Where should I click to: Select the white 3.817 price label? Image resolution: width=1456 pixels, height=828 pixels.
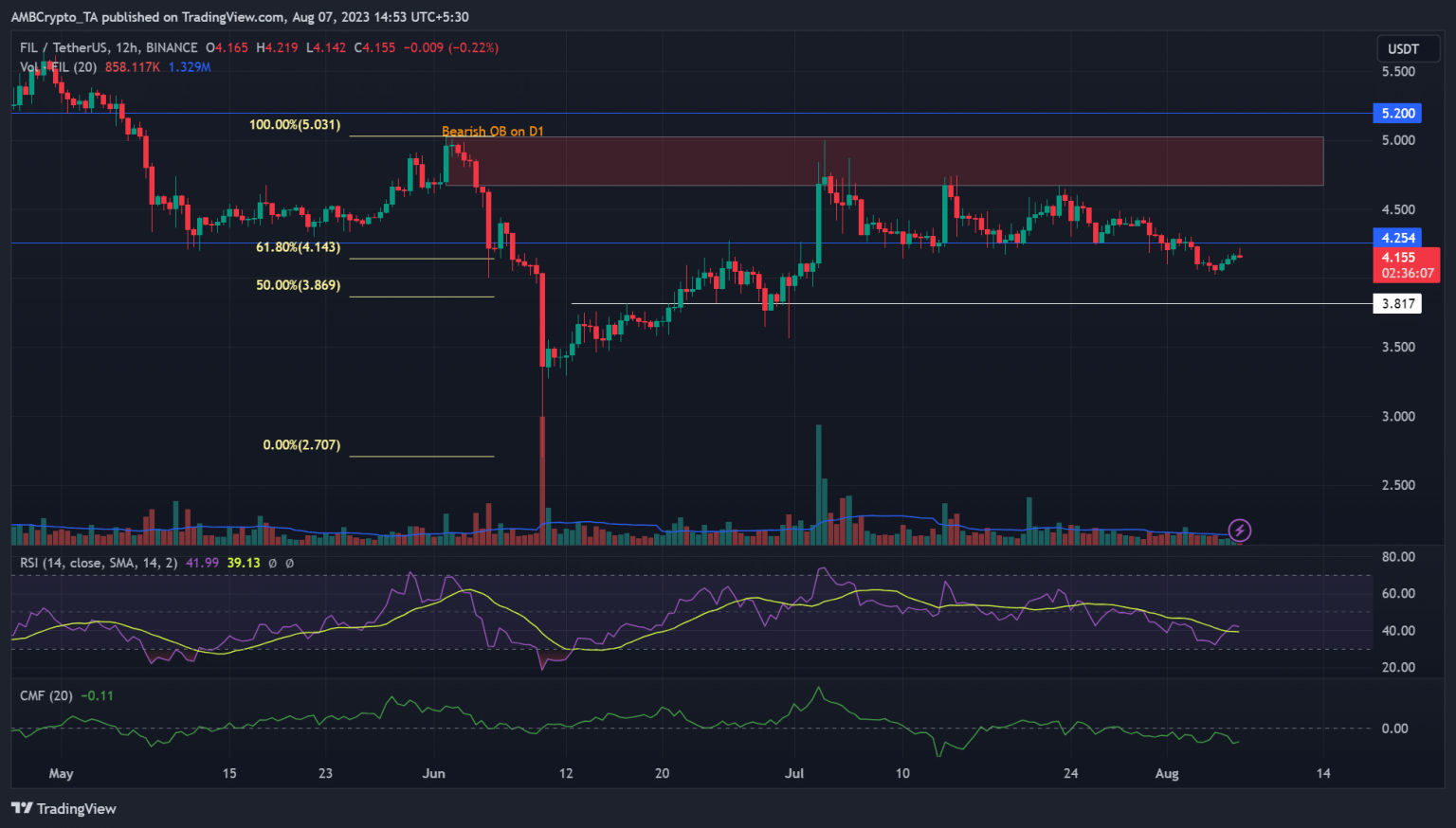pos(1397,304)
